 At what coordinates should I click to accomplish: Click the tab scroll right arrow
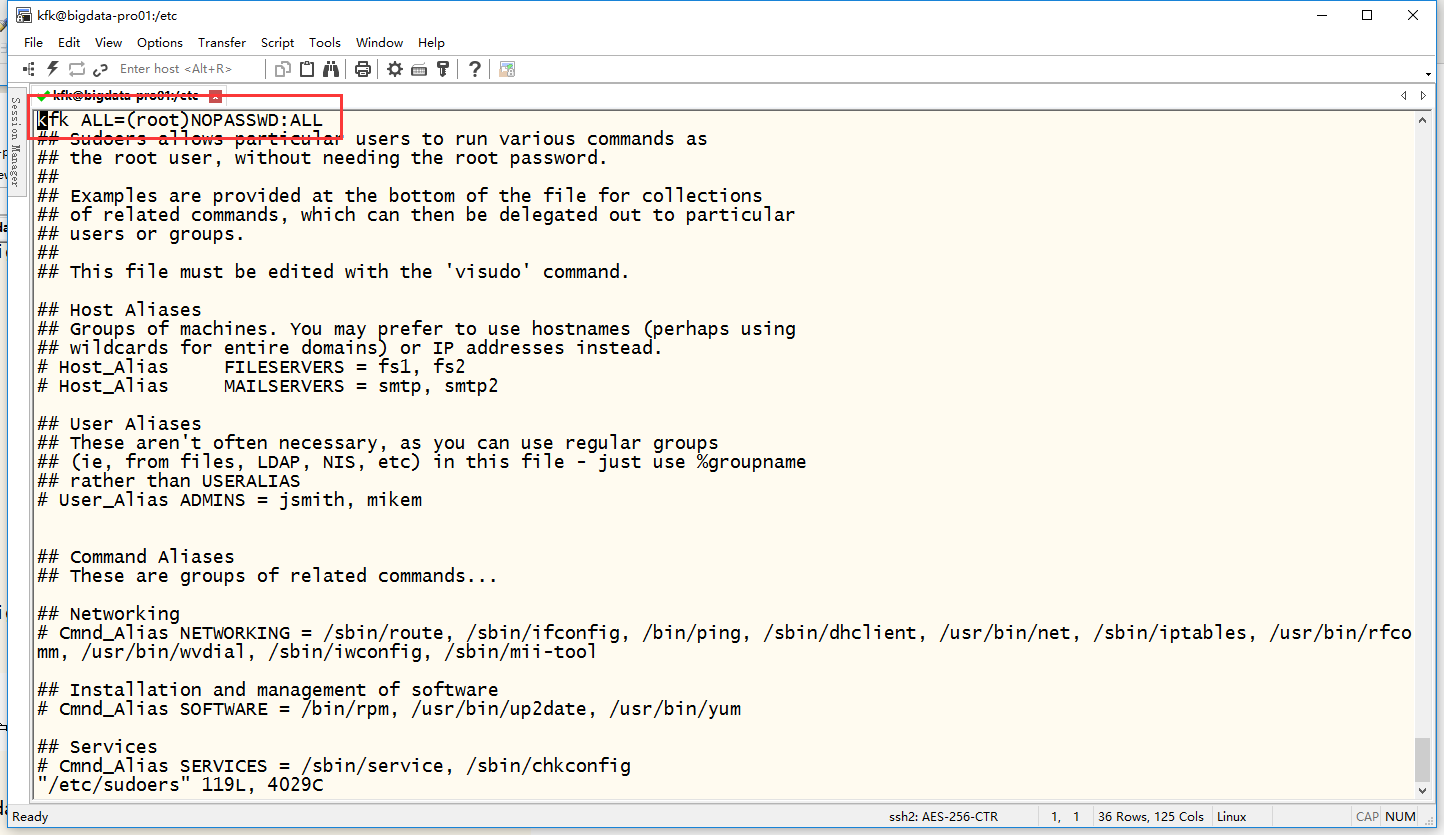(x=1425, y=96)
